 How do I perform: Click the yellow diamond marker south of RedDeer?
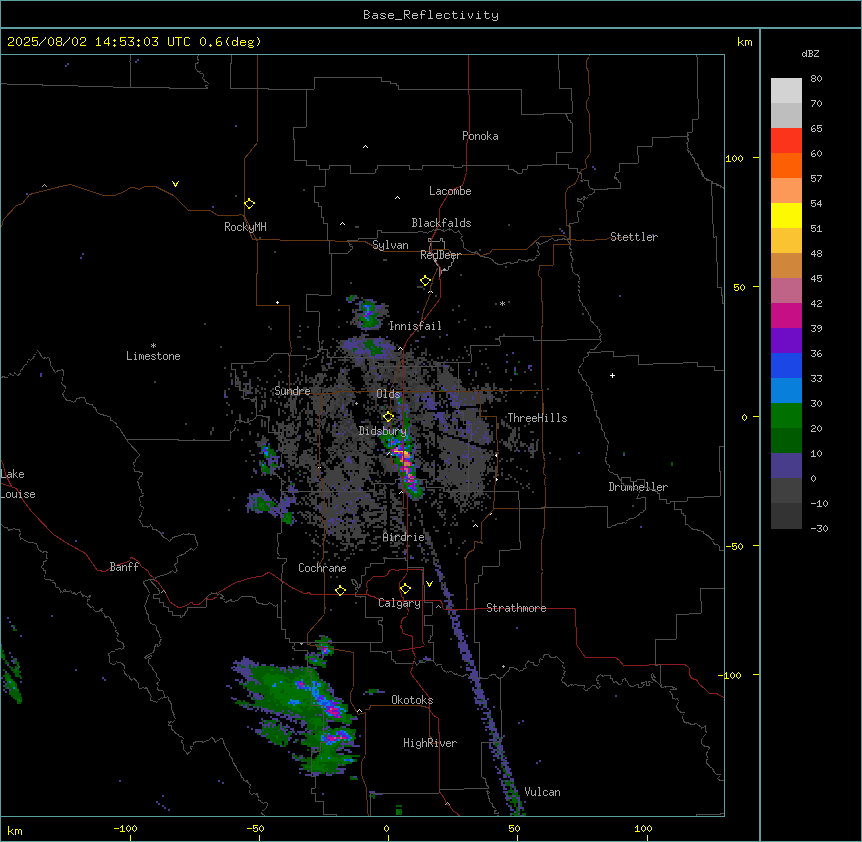click(x=426, y=281)
